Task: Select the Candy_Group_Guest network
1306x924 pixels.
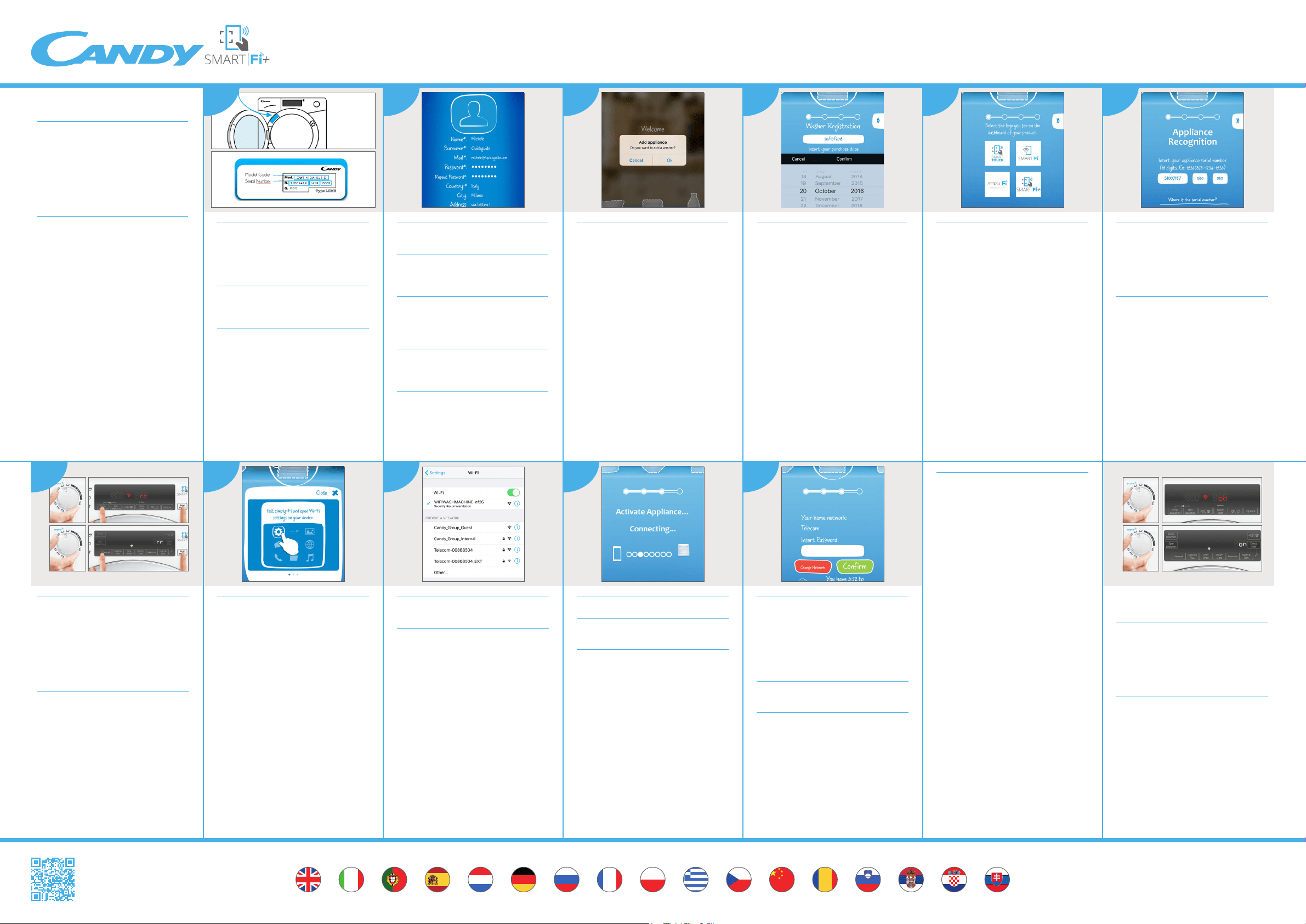Action: coord(473,528)
